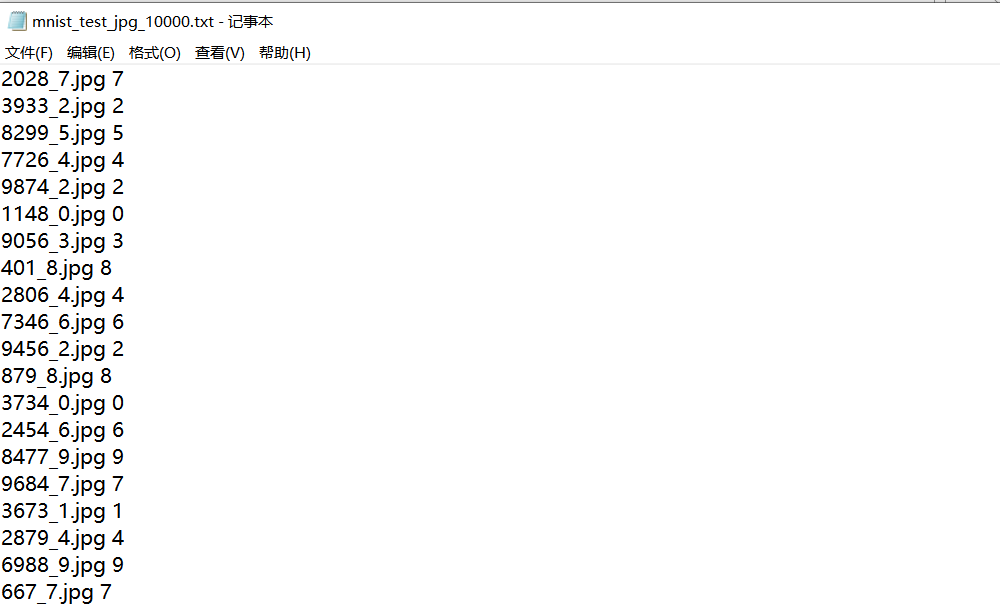Screen dimensions: 1000x605
Task: Click the window title mnist_test_jpg_10000.txt
Action: tap(122, 22)
